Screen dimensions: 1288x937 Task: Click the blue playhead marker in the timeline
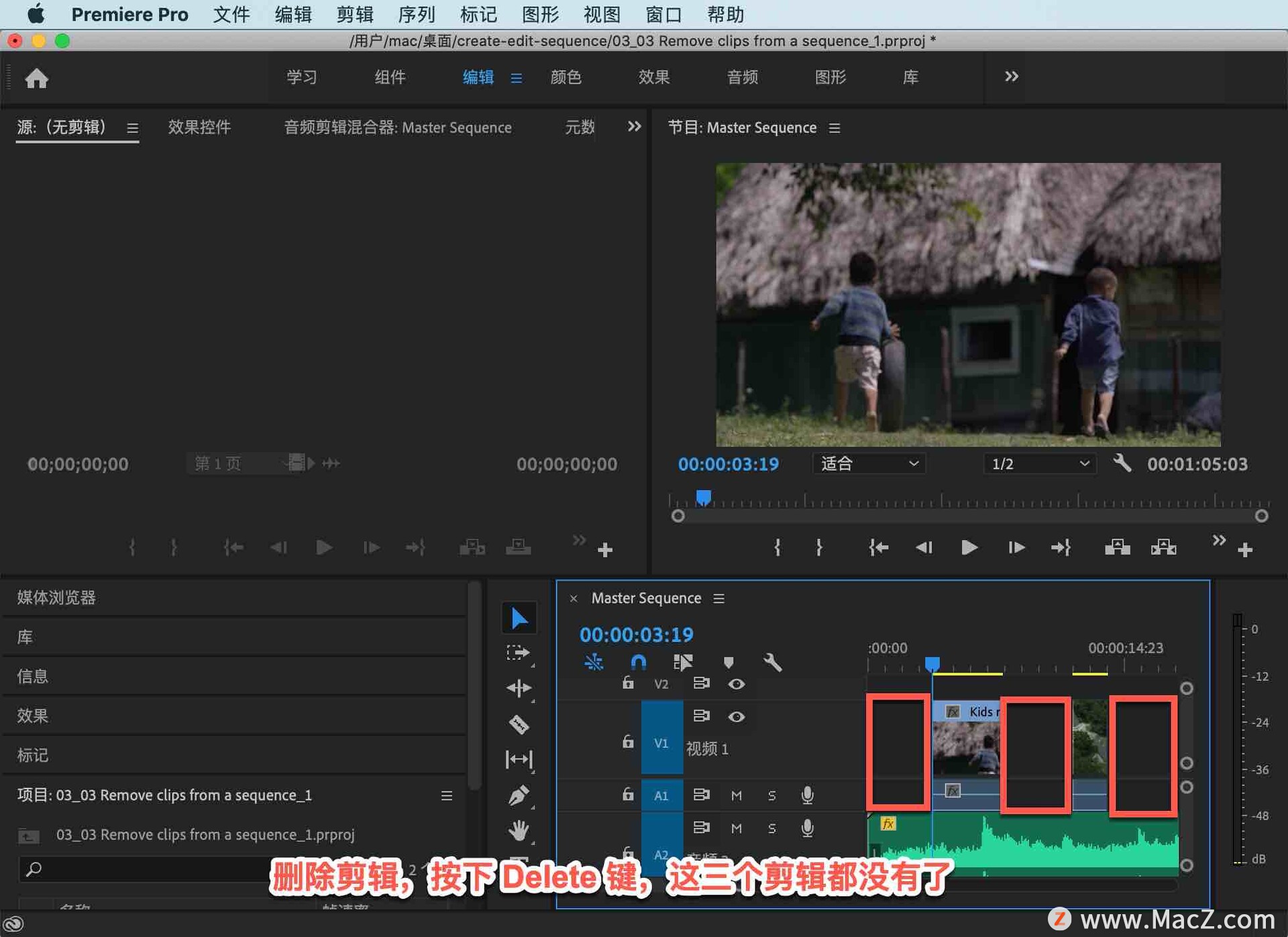pos(932,663)
